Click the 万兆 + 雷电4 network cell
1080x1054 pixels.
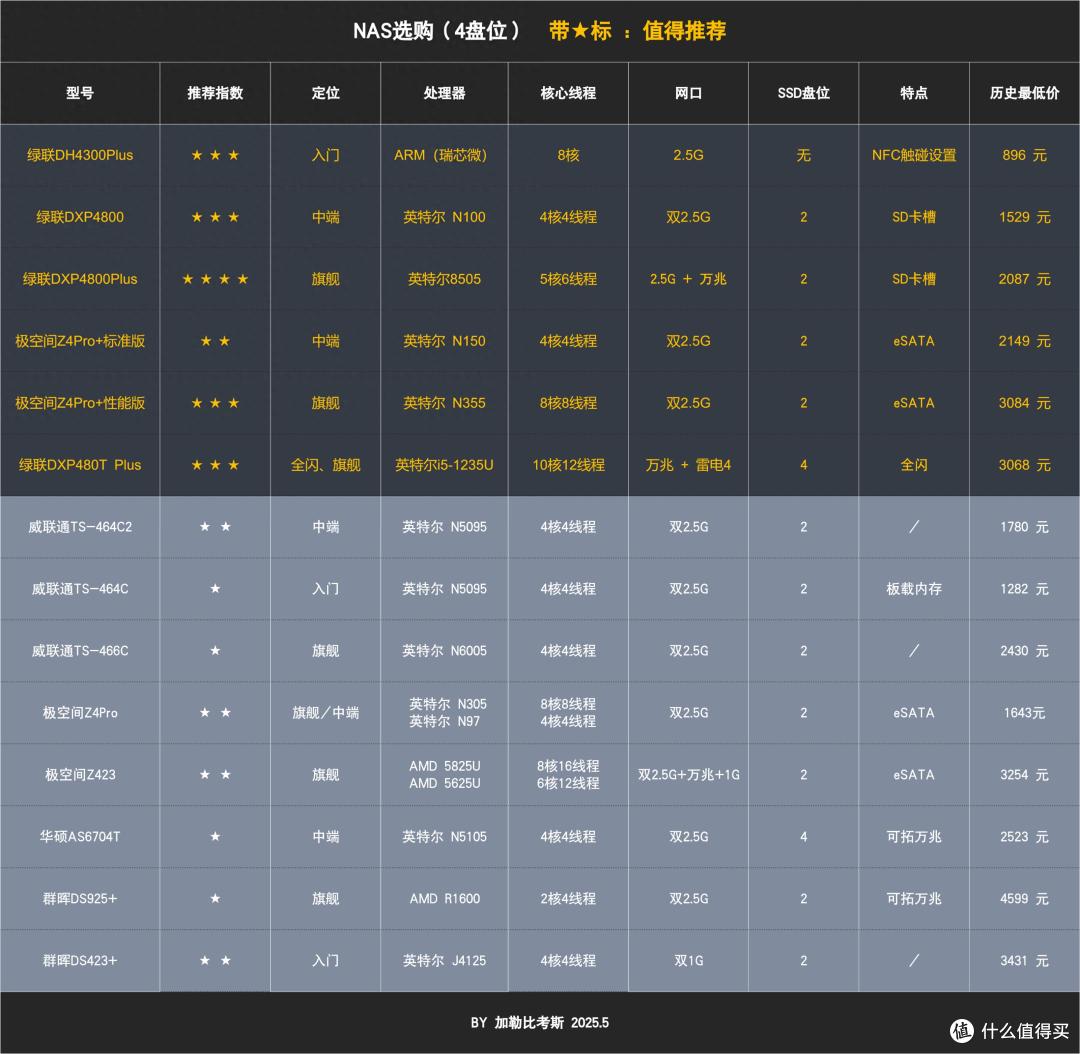[688, 465]
